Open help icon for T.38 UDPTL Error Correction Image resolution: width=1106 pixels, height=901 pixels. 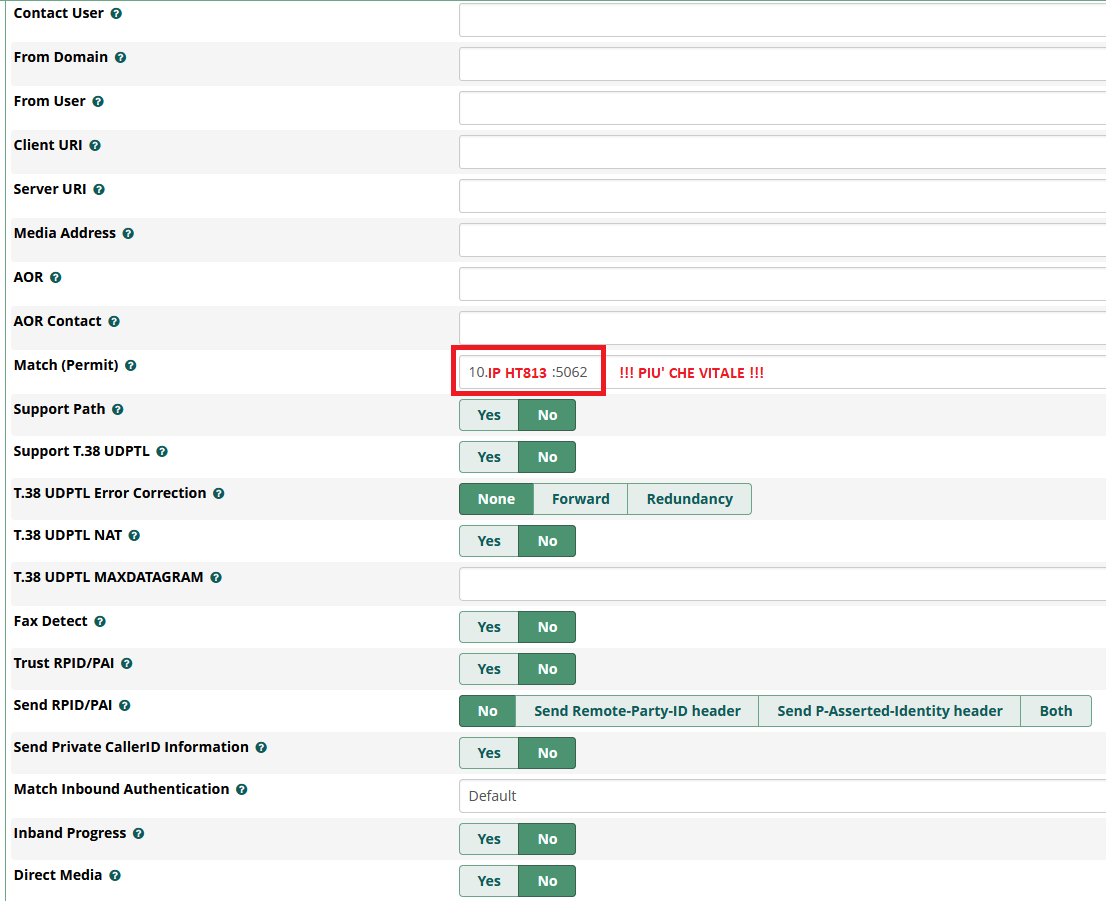pyautogui.click(x=219, y=494)
